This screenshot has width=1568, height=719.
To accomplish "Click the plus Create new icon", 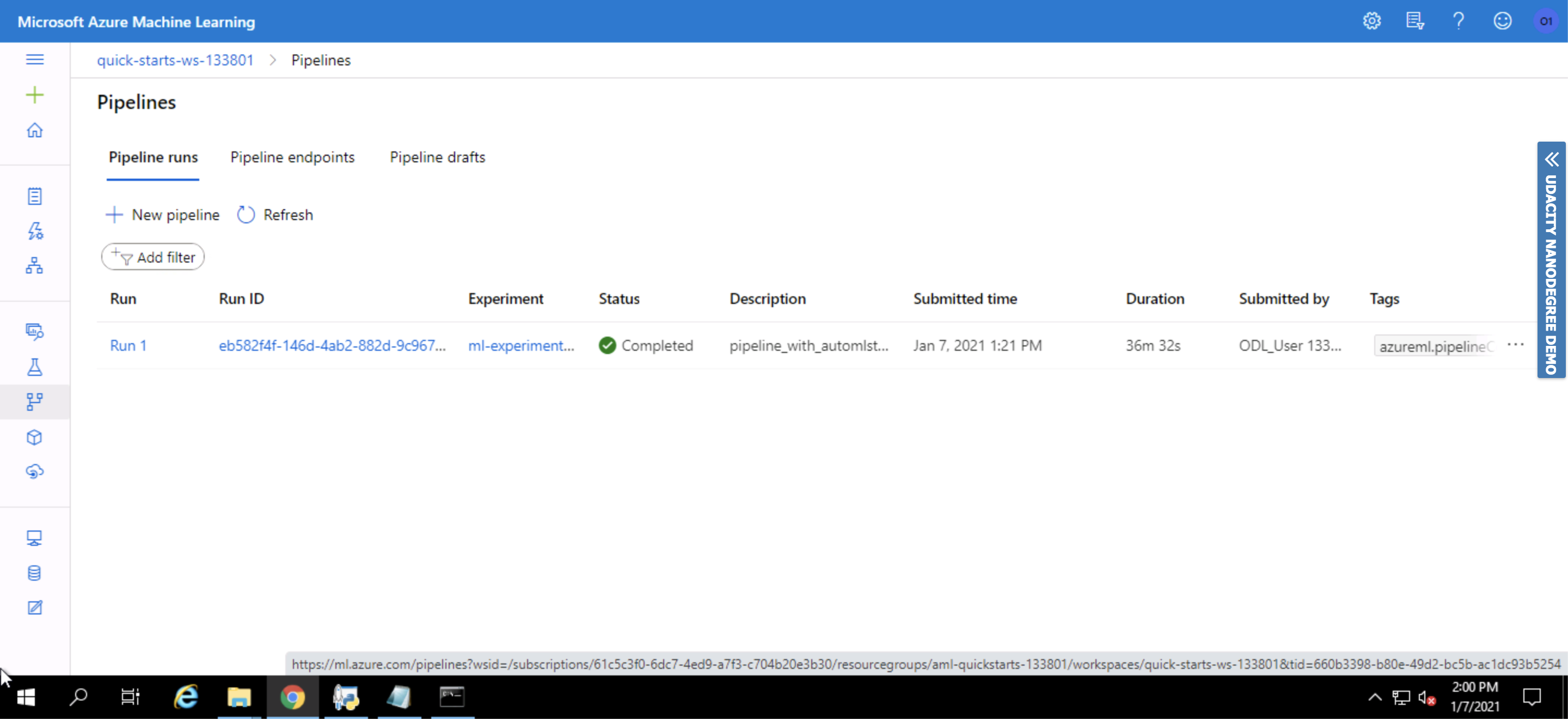I will [x=35, y=95].
